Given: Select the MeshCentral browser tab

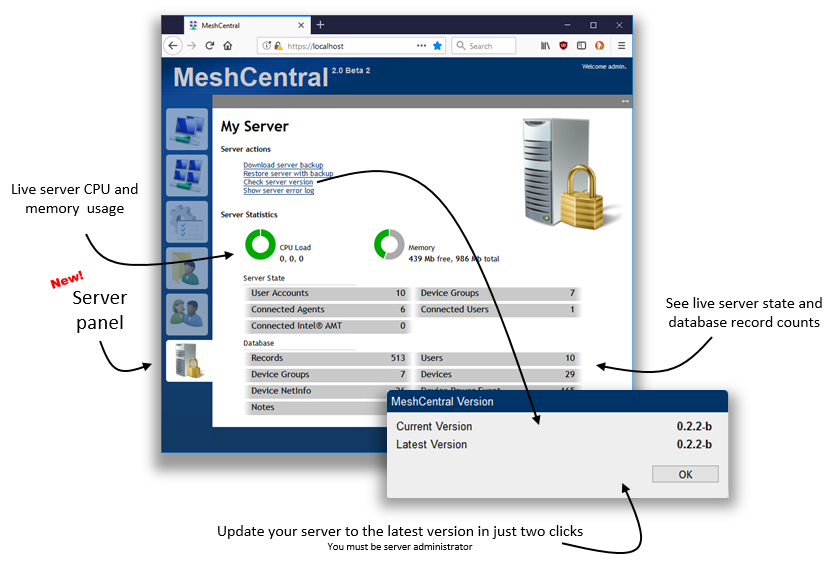Looking at the screenshot, I should (x=246, y=25).
